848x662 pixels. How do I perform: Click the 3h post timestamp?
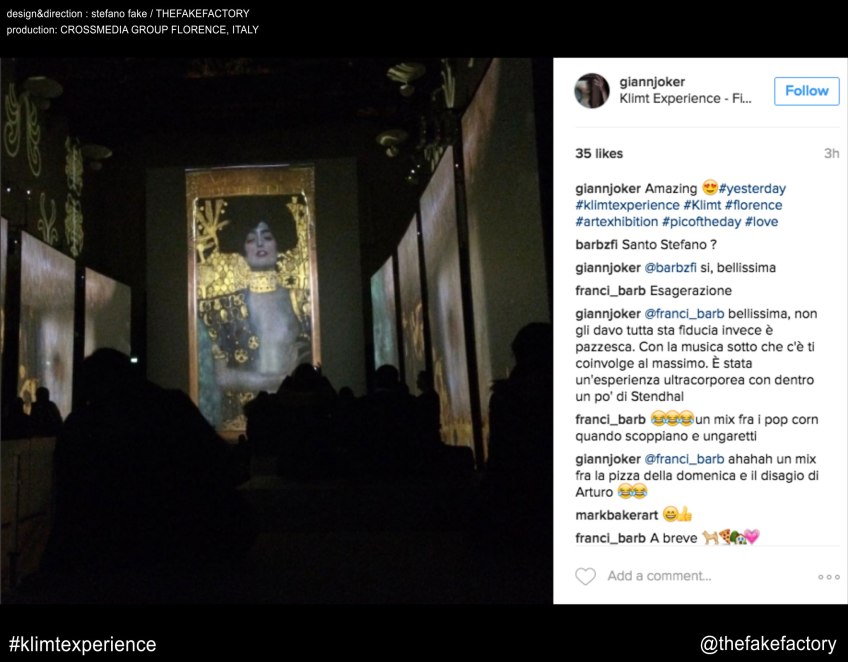pyautogui.click(x=831, y=154)
